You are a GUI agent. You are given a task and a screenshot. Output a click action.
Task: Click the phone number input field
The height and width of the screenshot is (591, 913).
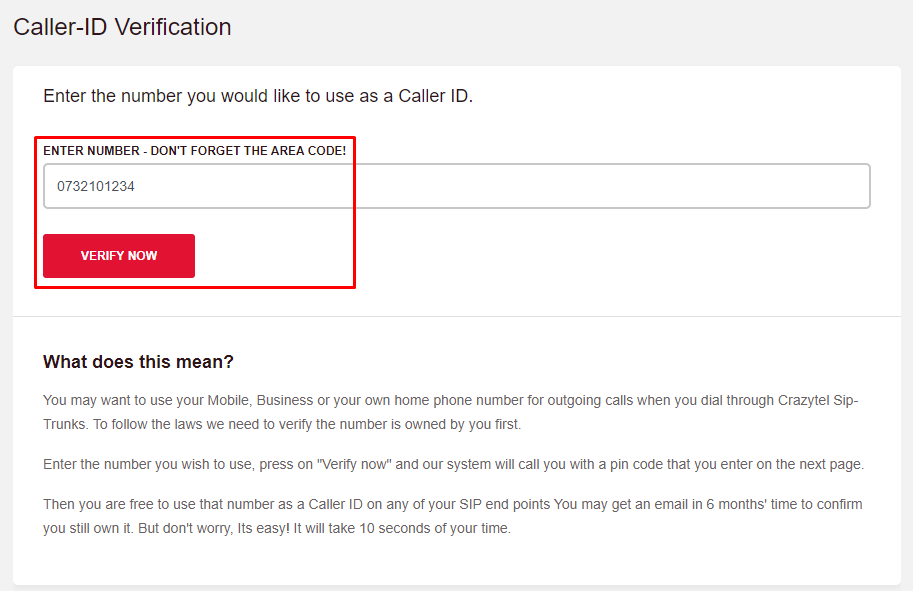pyautogui.click(x=456, y=186)
